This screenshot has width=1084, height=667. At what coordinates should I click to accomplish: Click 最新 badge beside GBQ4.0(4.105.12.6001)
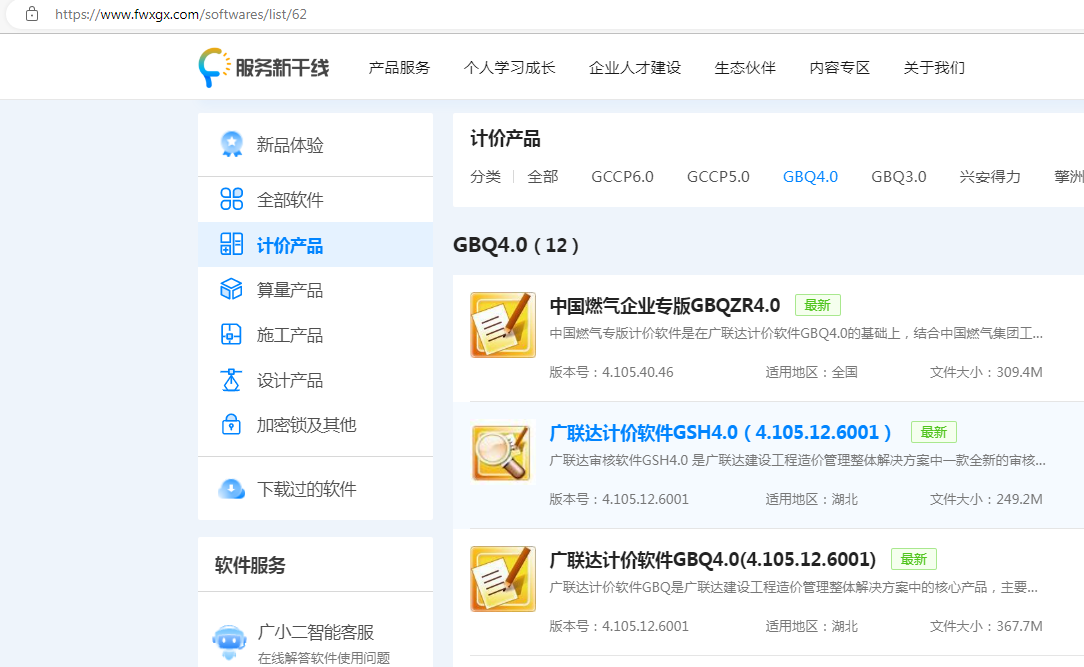(913, 559)
